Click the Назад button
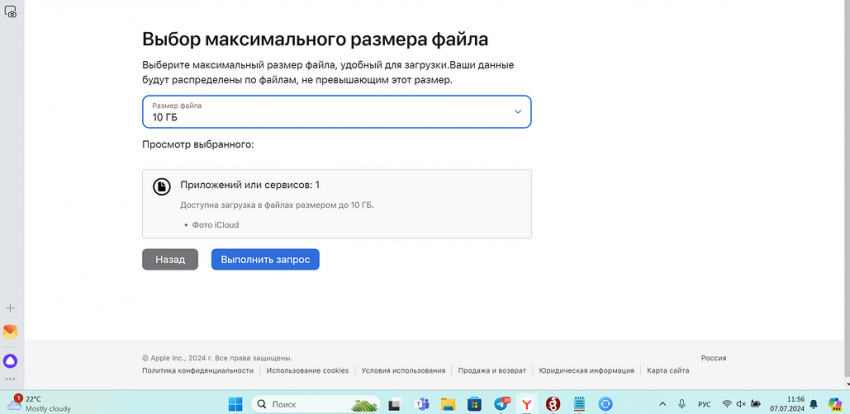Viewport: 850px width, 414px height. pos(170,259)
